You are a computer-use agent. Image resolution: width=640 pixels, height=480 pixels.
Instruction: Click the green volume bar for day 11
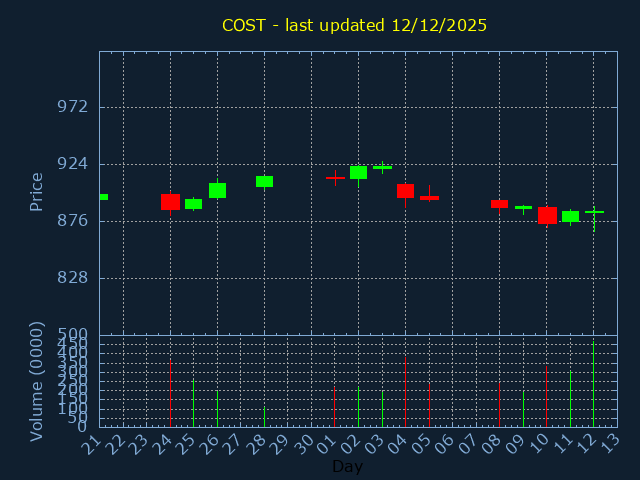(x=570, y=399)
